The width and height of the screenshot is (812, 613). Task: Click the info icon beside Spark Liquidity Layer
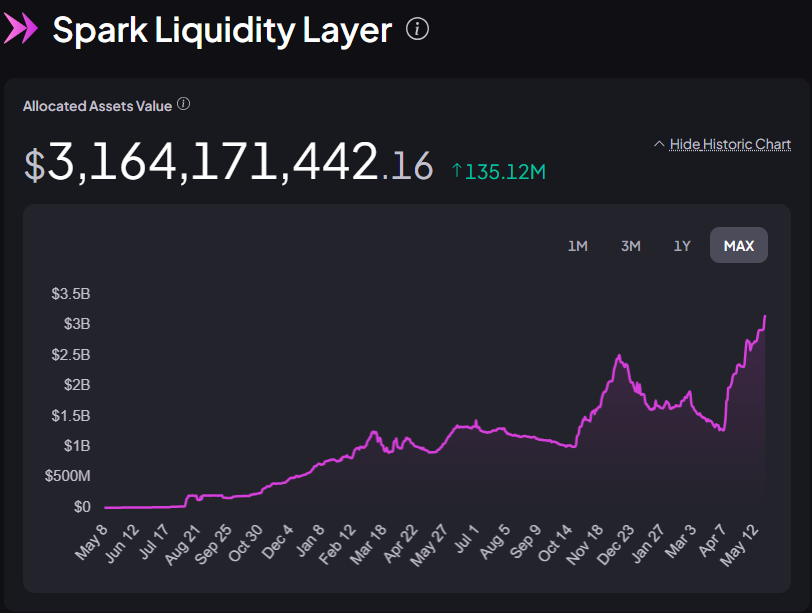pyautogui.click(x=417, y=29)
